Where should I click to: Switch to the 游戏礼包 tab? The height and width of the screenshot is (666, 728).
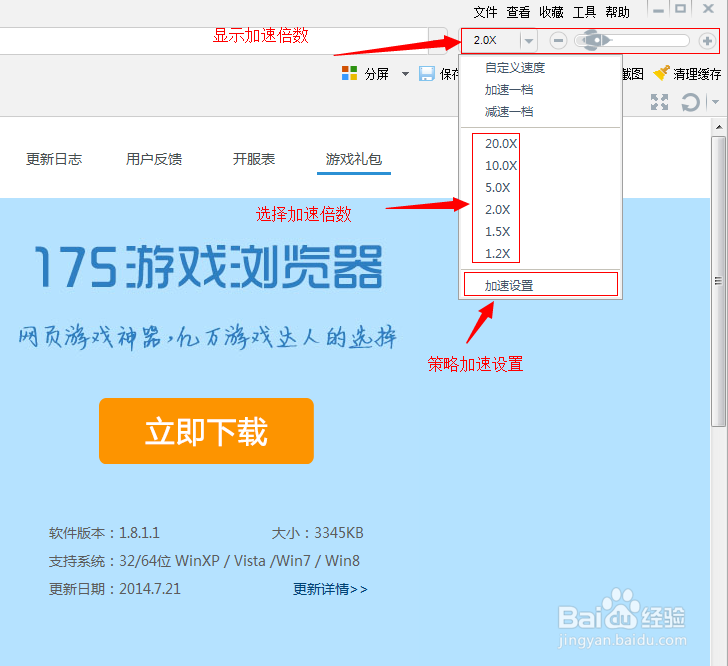tap(354, 159)
